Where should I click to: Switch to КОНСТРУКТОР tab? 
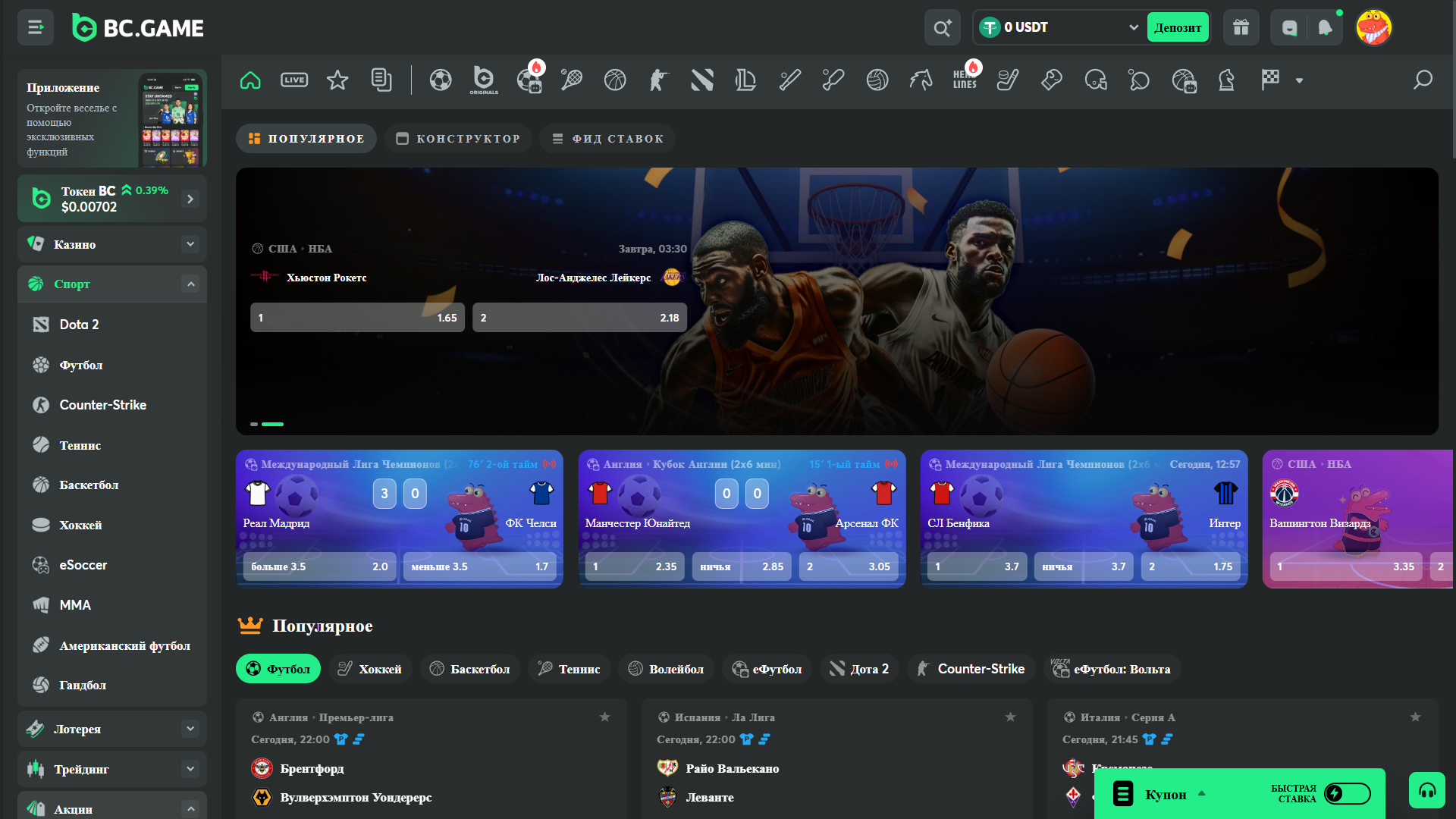point(459,139)
